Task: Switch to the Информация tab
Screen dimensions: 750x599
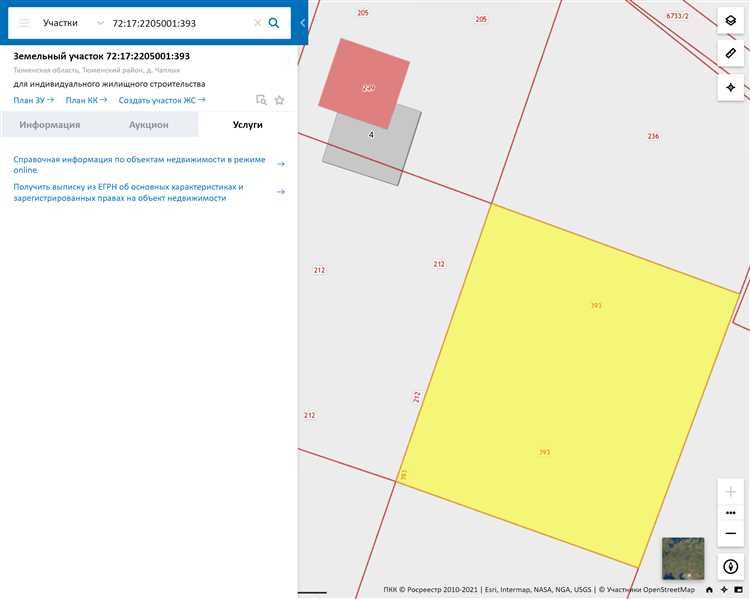Action: [50, 125]
